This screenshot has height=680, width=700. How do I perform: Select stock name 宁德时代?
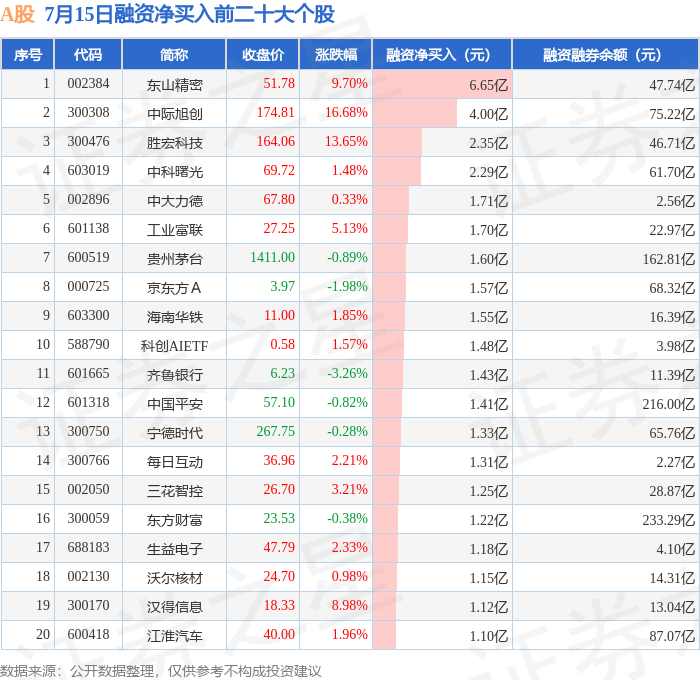click(x=175, y=433)
